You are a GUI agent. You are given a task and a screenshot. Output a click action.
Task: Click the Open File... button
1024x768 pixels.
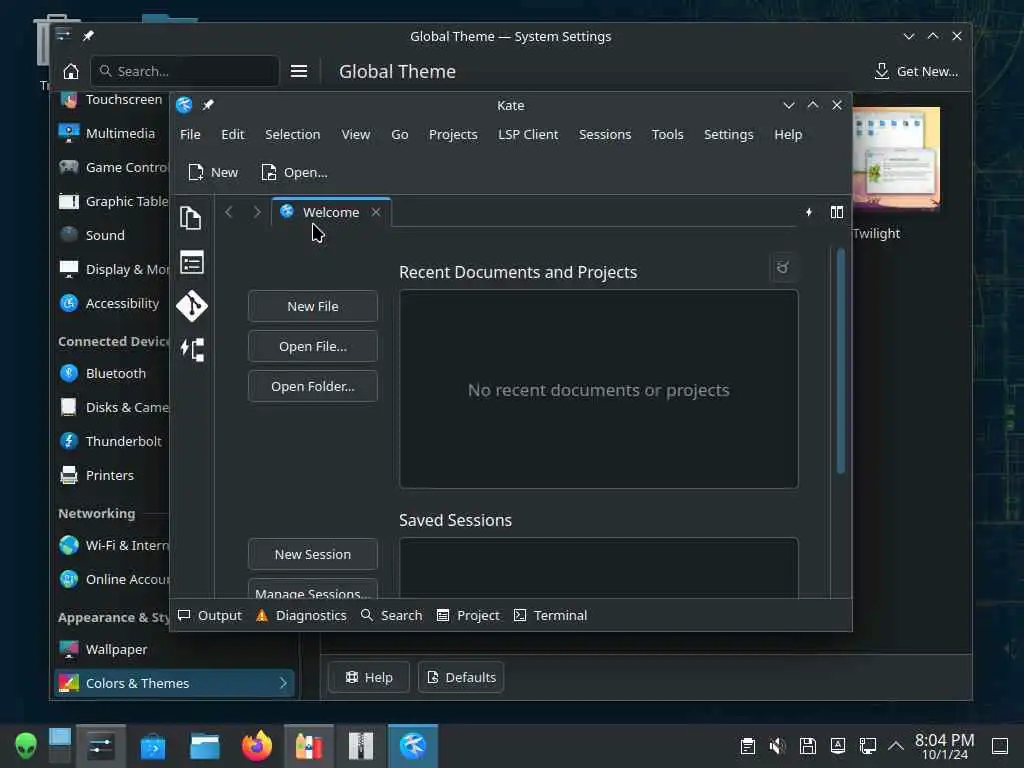[313, 346]
